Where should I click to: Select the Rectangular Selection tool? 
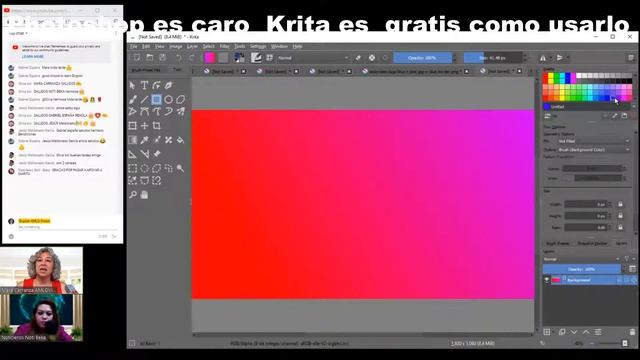(132, 168)
